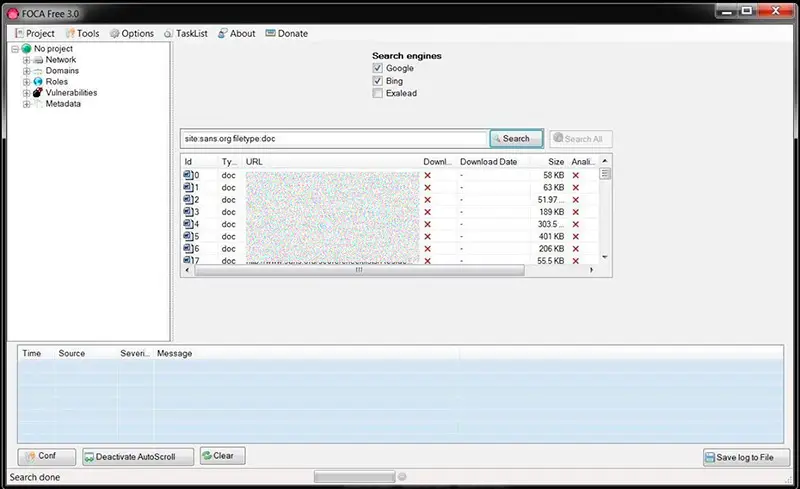This screenshot has height=489, width=800.
Task: Open the Project menu
Action: tap(35, 34)
